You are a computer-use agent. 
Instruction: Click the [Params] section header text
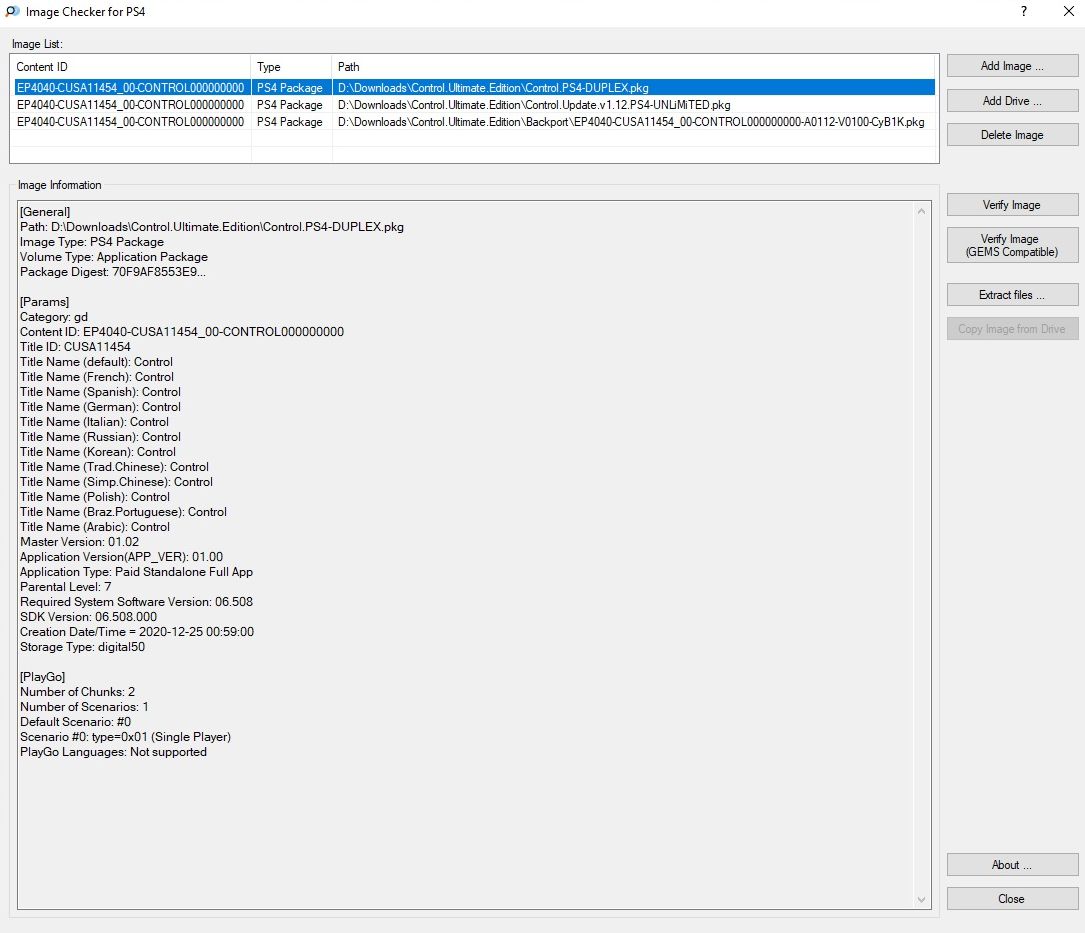(44, 302)
